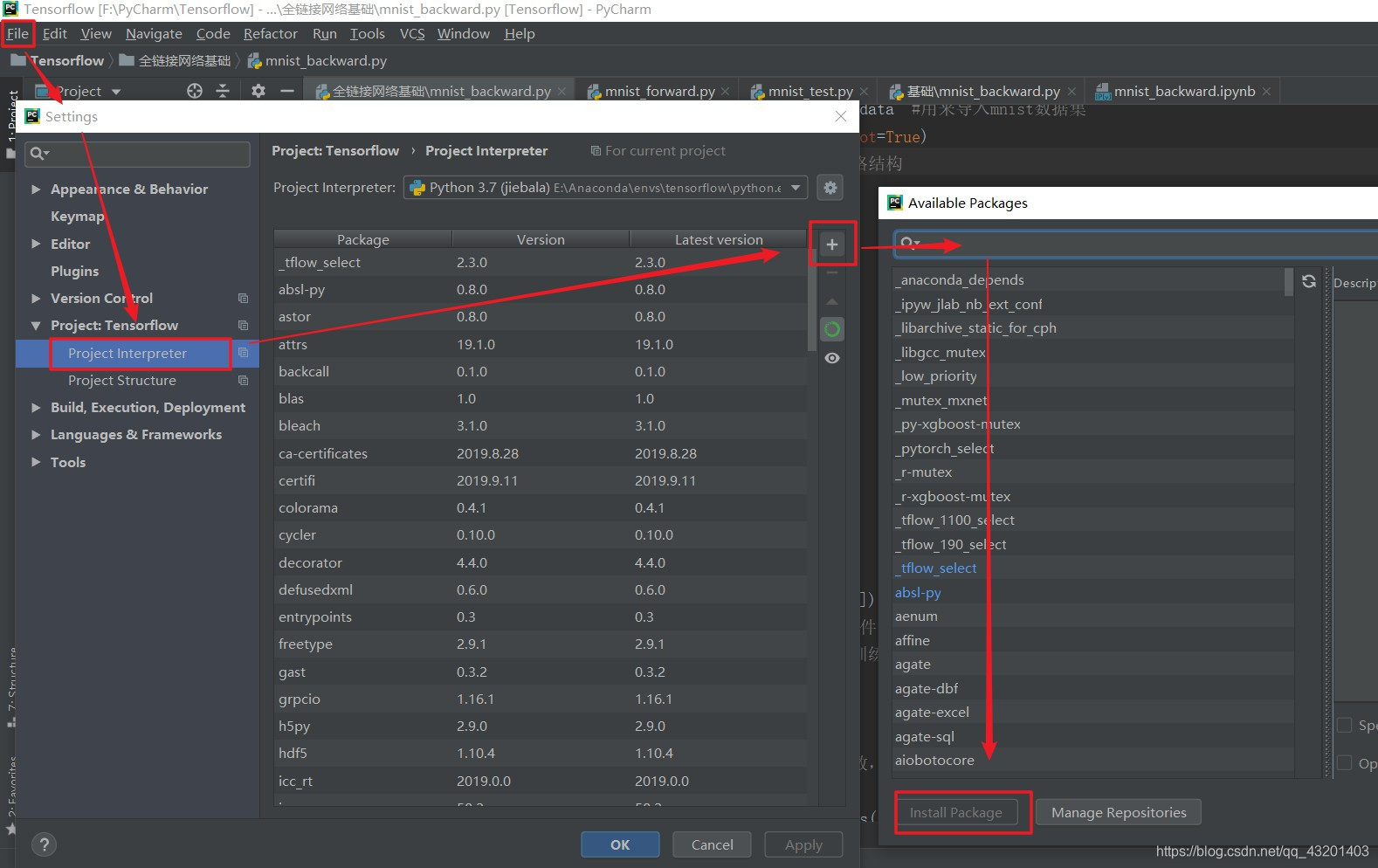Click the installed packages table scrollbar

(812, 301)
